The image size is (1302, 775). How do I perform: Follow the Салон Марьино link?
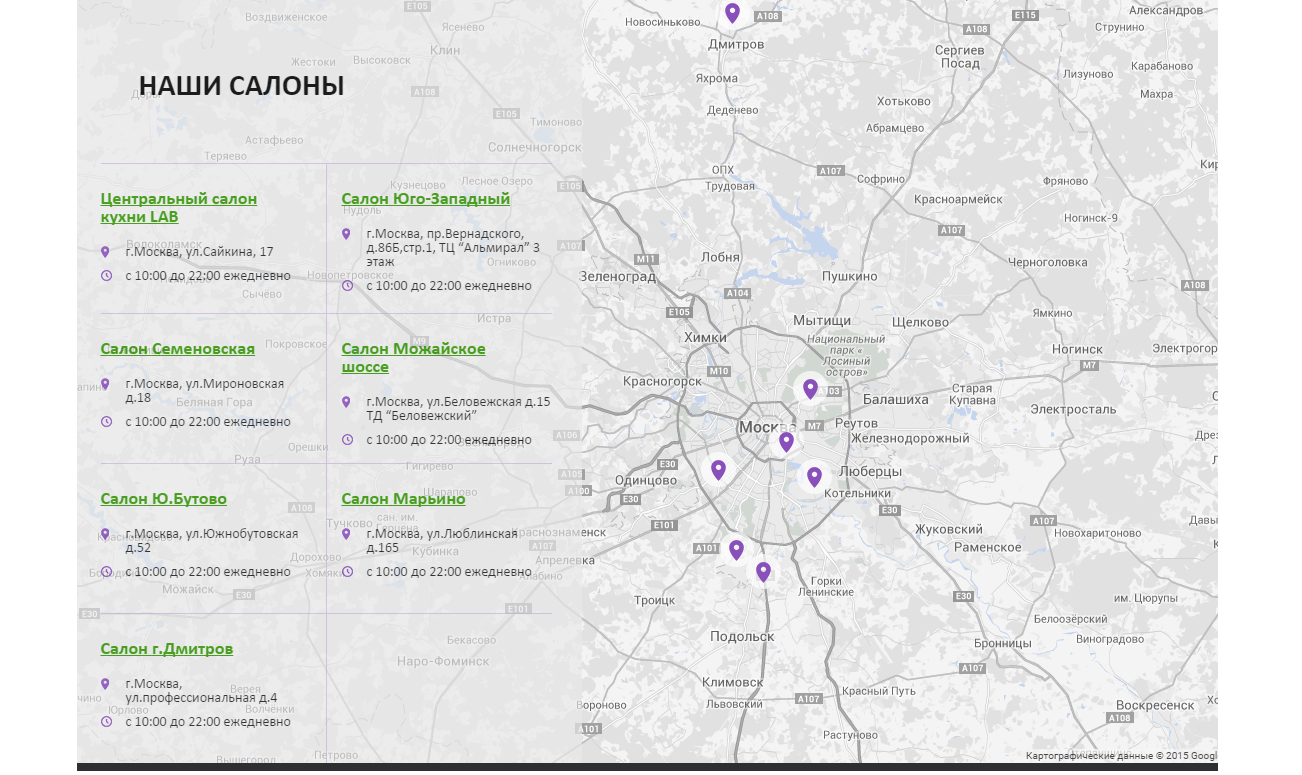(404, 498)
